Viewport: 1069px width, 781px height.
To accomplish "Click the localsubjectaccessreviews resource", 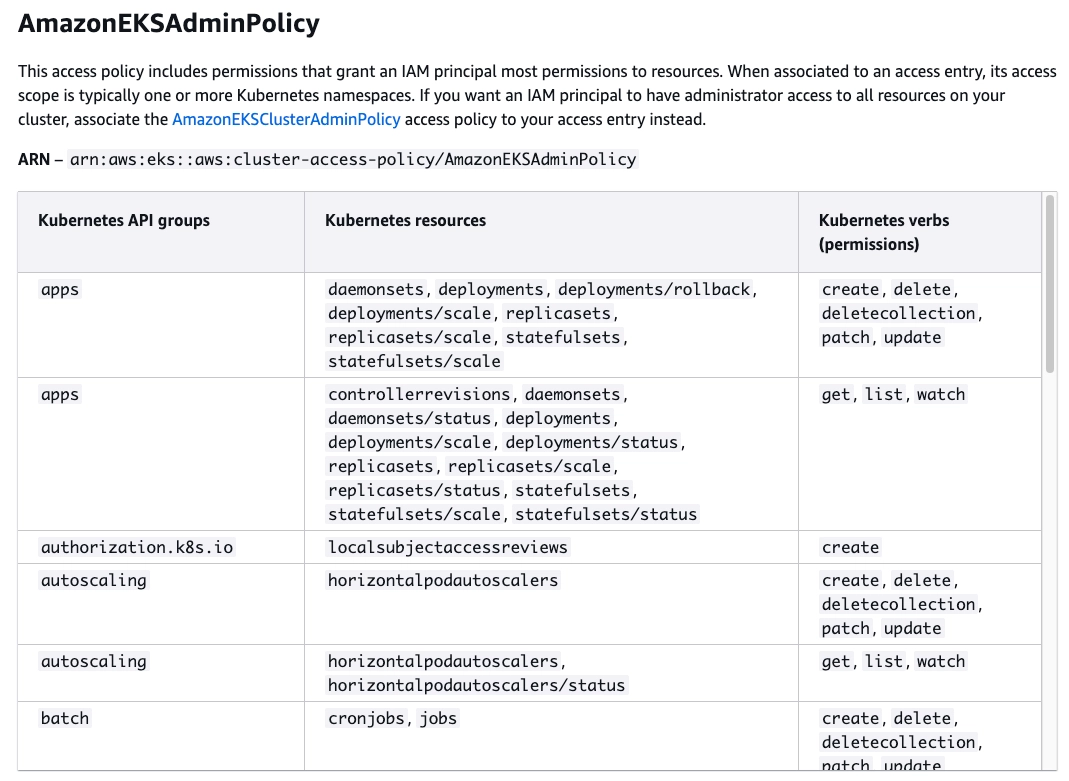I will 447,547.
